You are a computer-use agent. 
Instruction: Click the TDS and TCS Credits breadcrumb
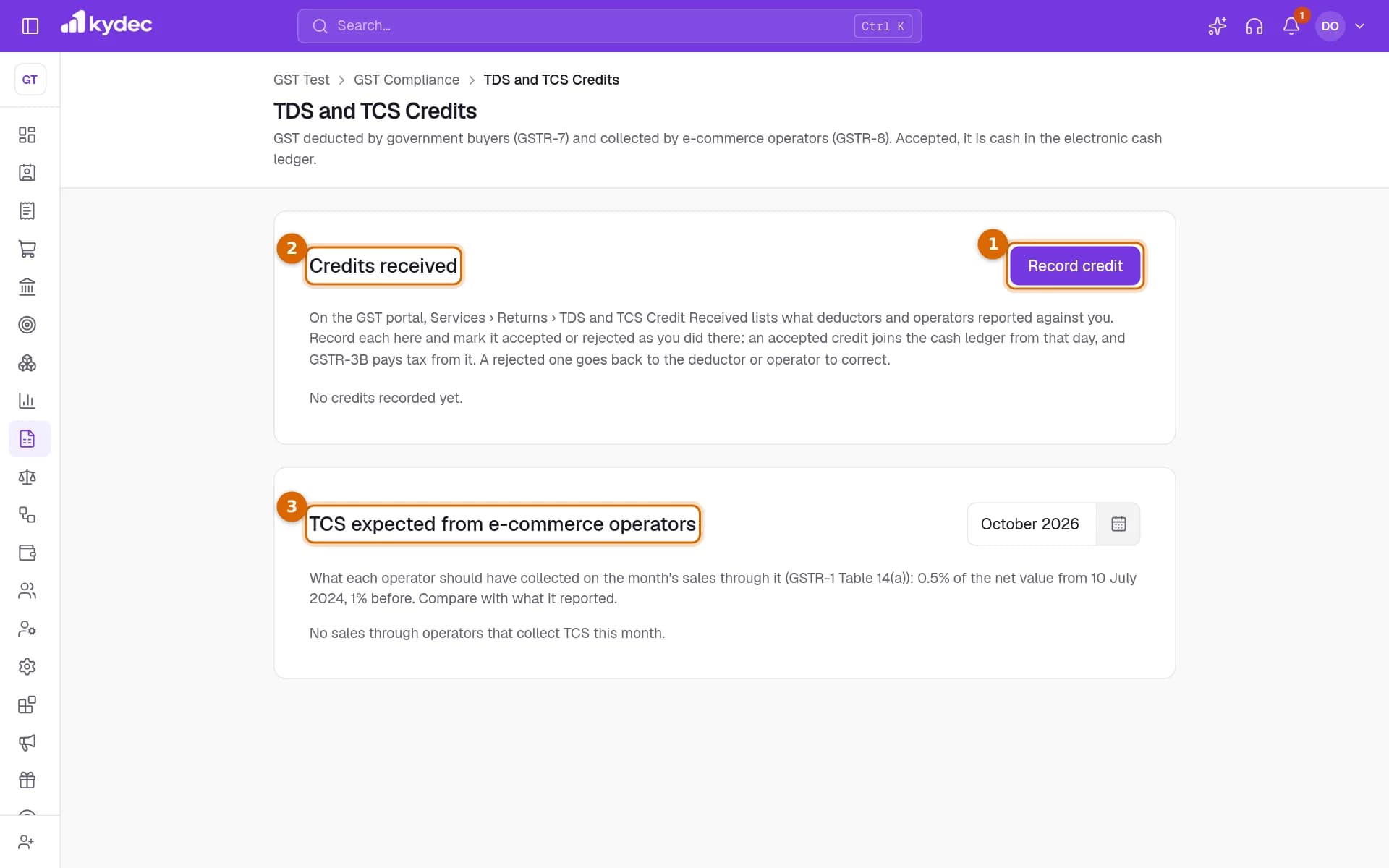coord(551,80)
